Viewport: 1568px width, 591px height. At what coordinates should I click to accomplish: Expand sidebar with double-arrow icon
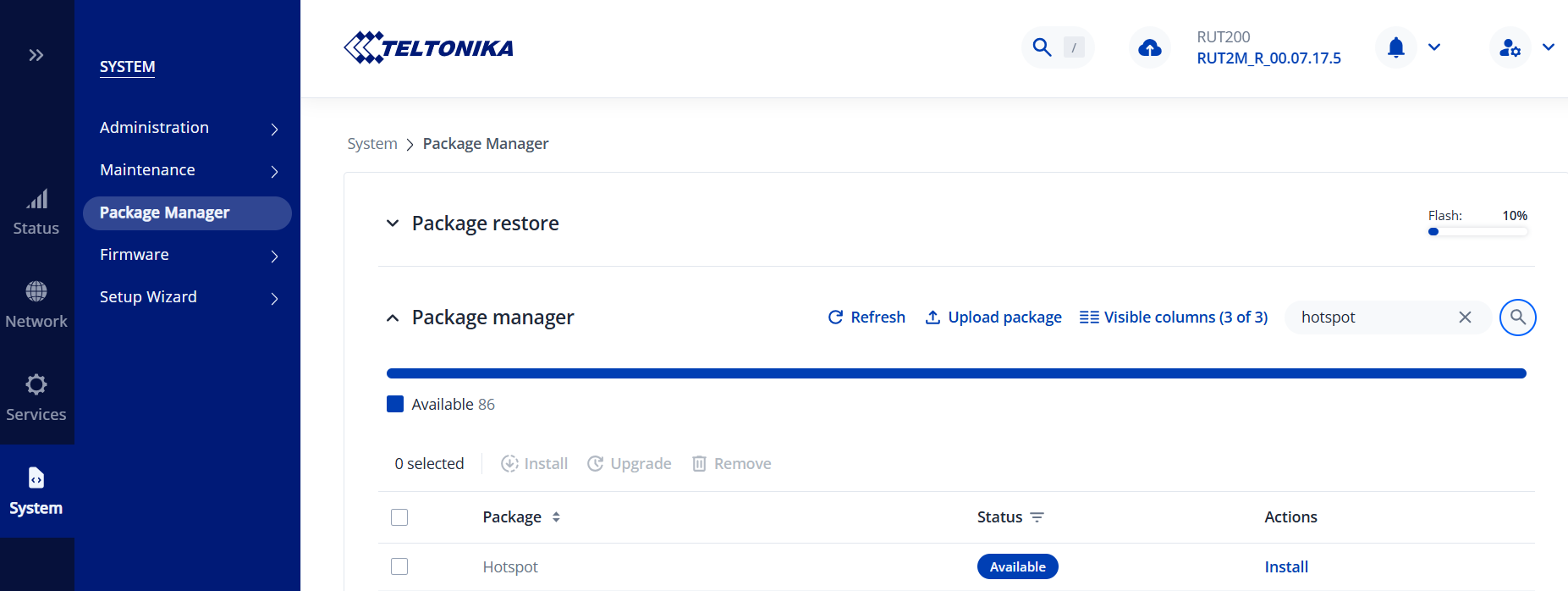[x=36, y=55]
